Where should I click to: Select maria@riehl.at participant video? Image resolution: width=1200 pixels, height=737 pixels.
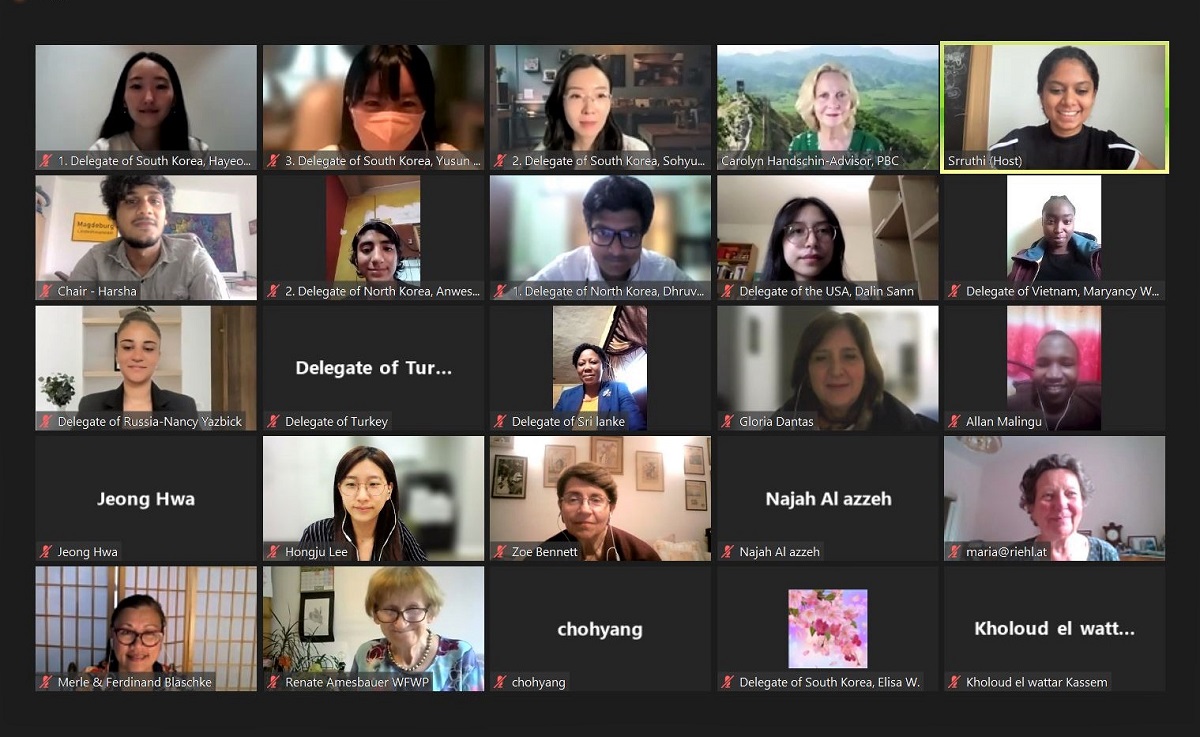tap(1054, 499)
